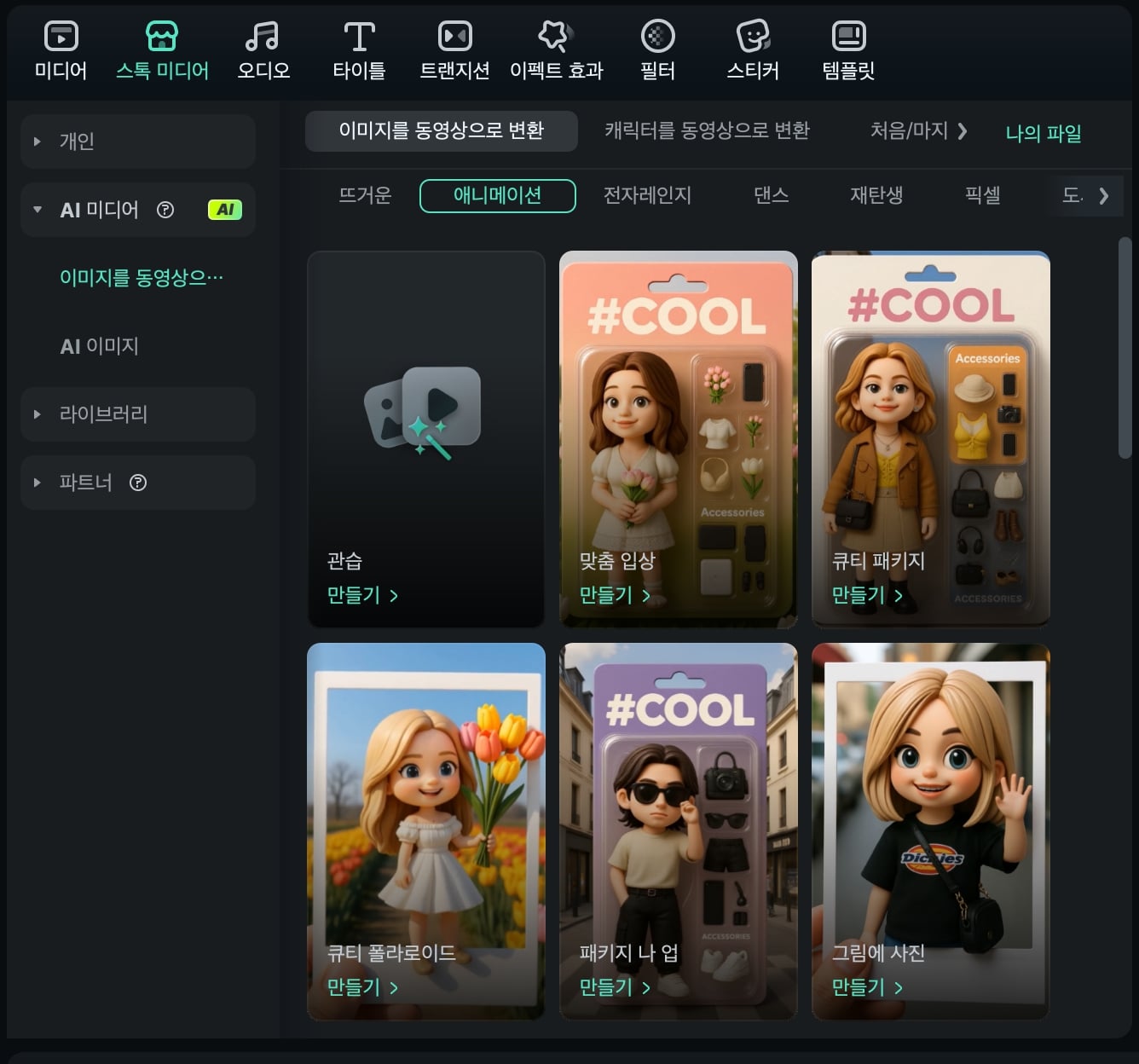Switch to 이미지를 동영상으로 변환 tab

point(442,130)
